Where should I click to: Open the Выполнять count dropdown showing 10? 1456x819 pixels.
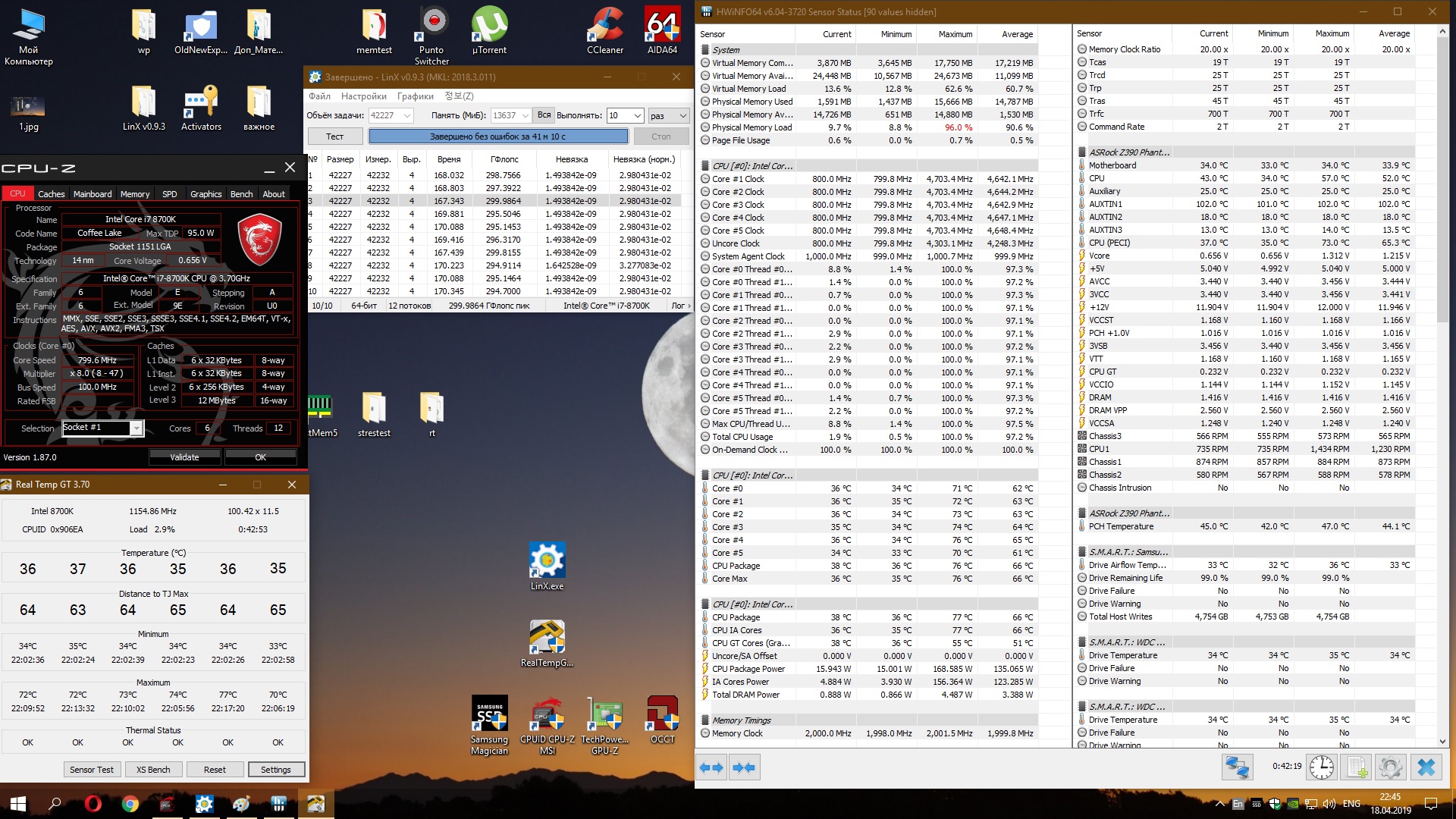pos(637,116)
